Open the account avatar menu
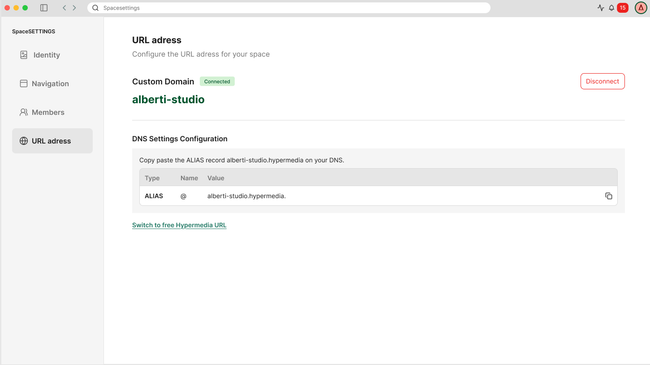The image size is (650, 365). coord(641,8)
